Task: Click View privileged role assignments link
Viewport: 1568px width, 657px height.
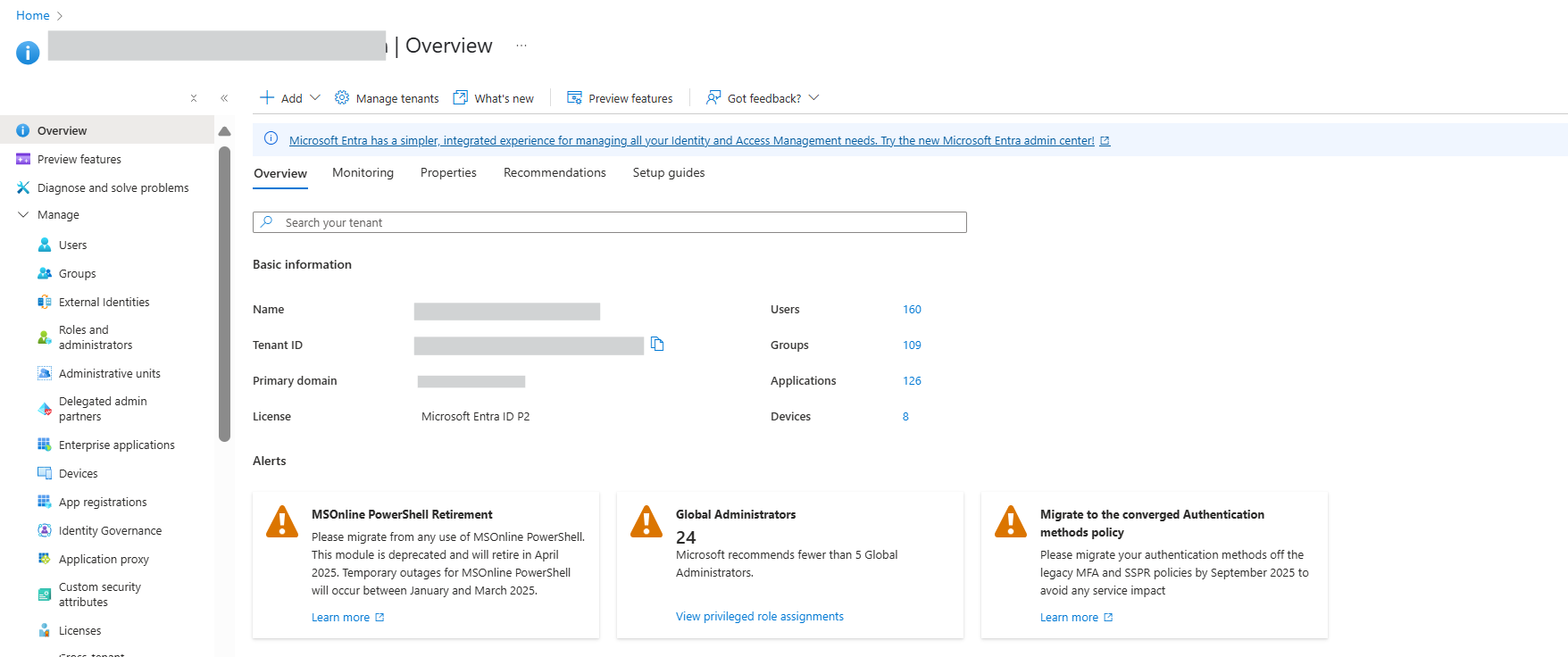Action: click(760, 616)
